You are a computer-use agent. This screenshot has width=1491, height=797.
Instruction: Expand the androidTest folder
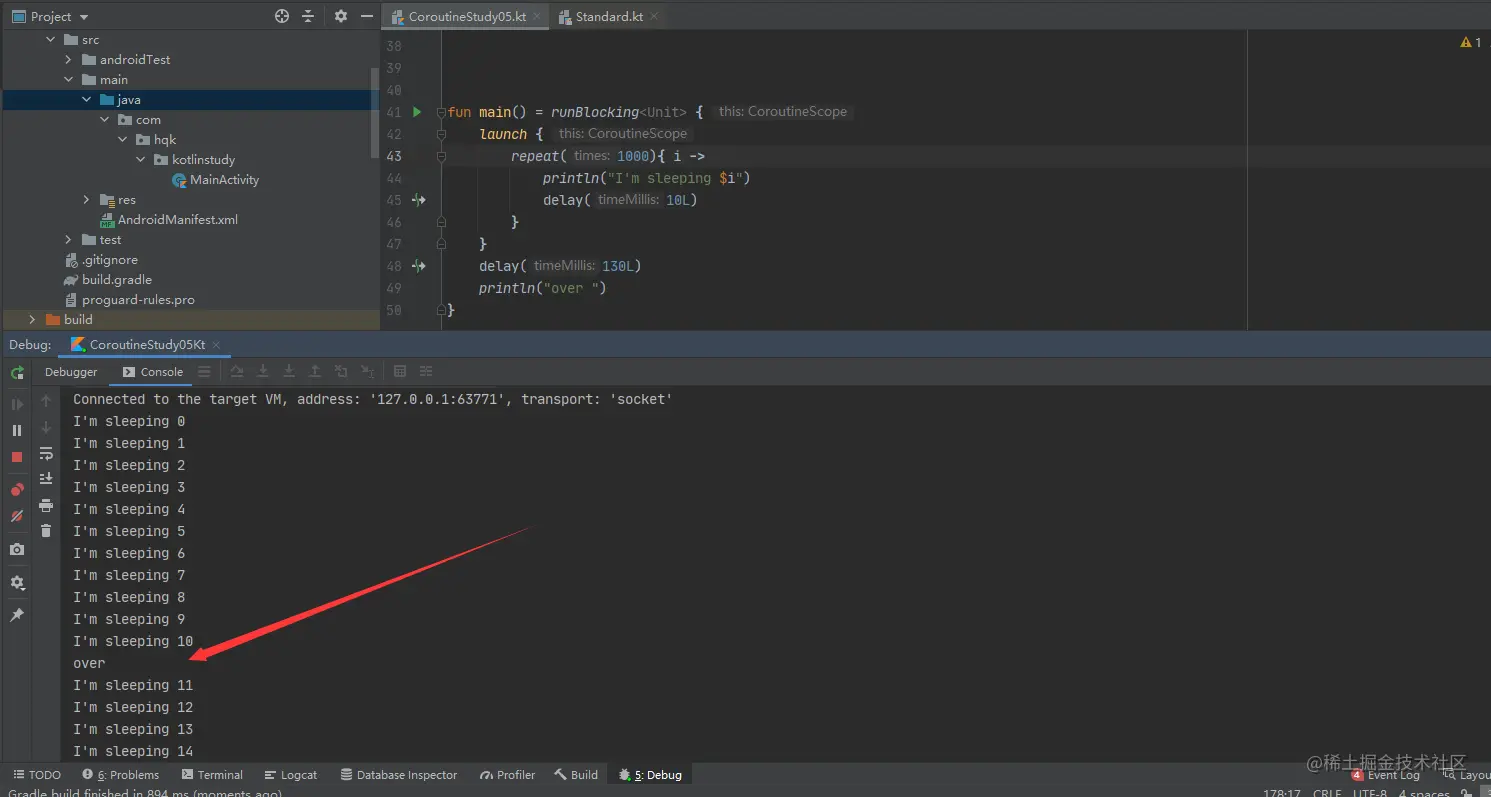pos(68,60)
